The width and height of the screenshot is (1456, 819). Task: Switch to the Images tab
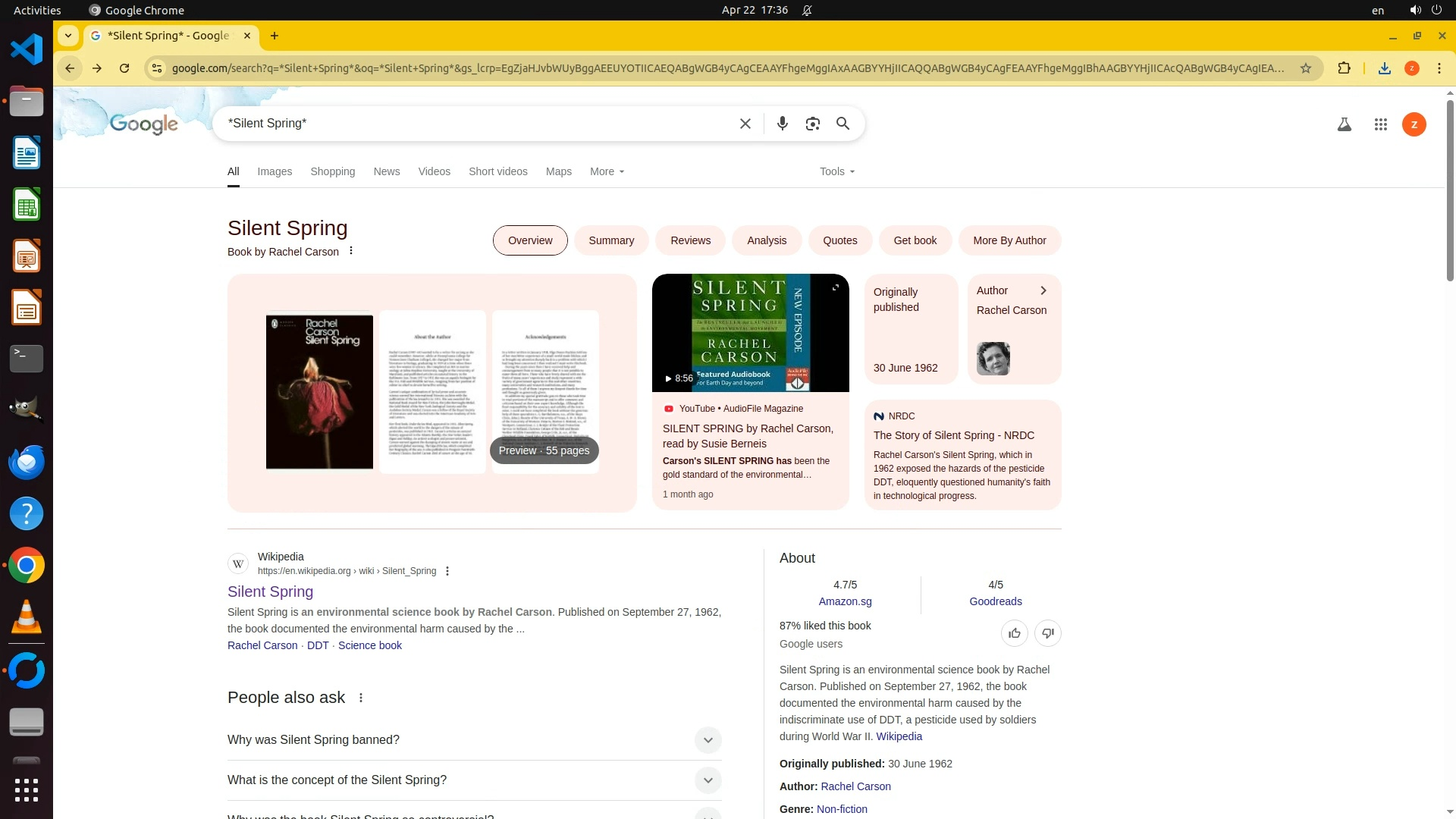point(275,171)
